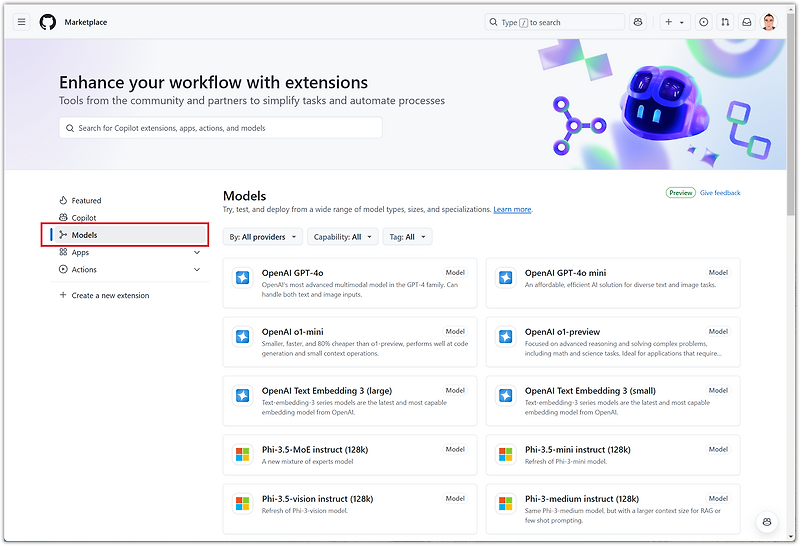Click the Phi-3.5-vision Microsoft logo icon
Image resolution: width=800 pixels, height=546 pixels.
[x=242, y=504]
